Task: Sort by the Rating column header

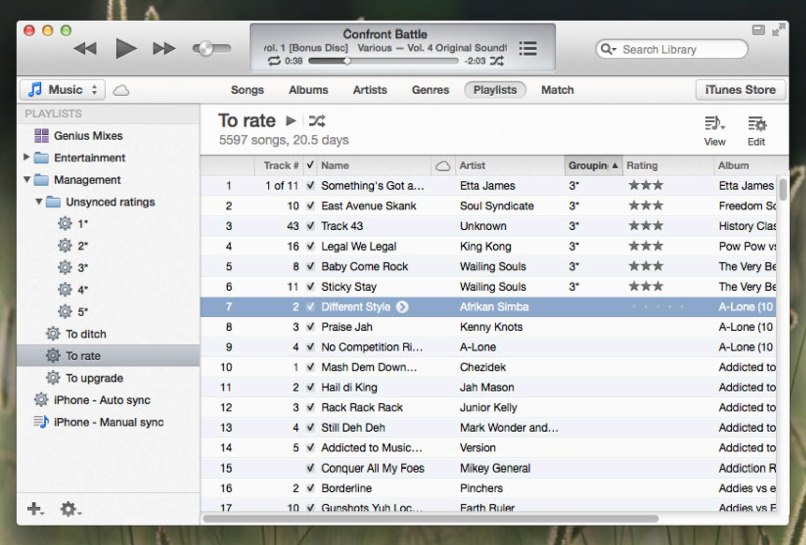Action: coord(668,166)
